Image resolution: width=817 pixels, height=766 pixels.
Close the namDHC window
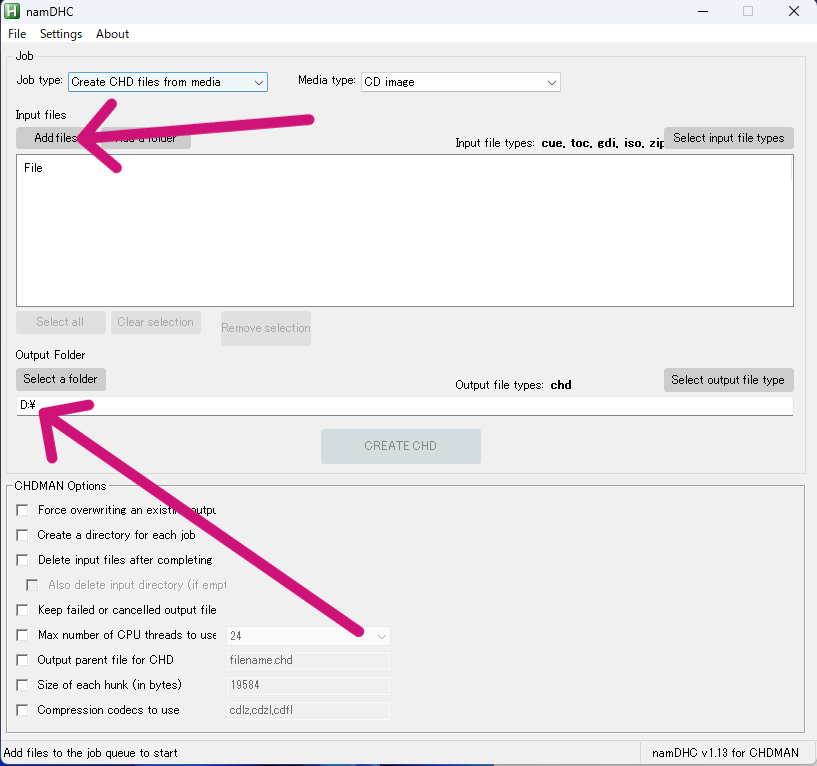[794, 11]
